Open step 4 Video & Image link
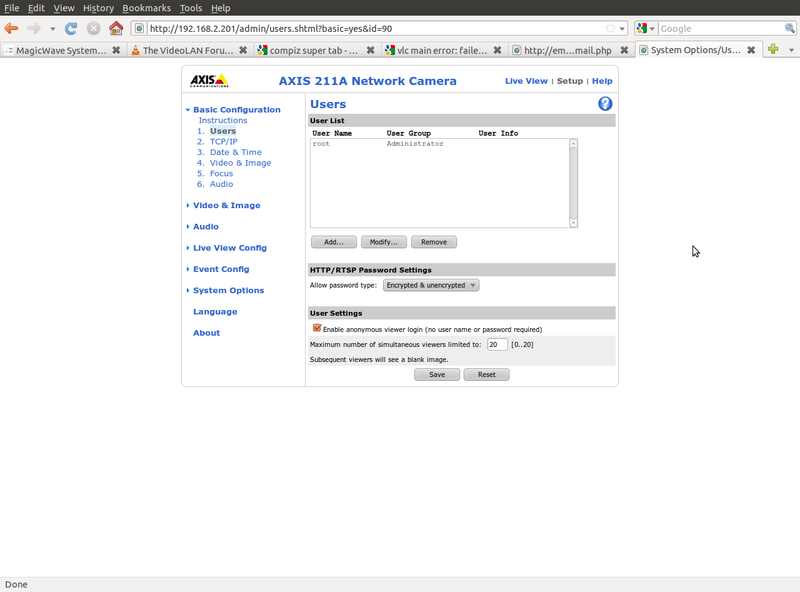Image resolution: width=800 pixels, height=592 pixels. (240, 163)
